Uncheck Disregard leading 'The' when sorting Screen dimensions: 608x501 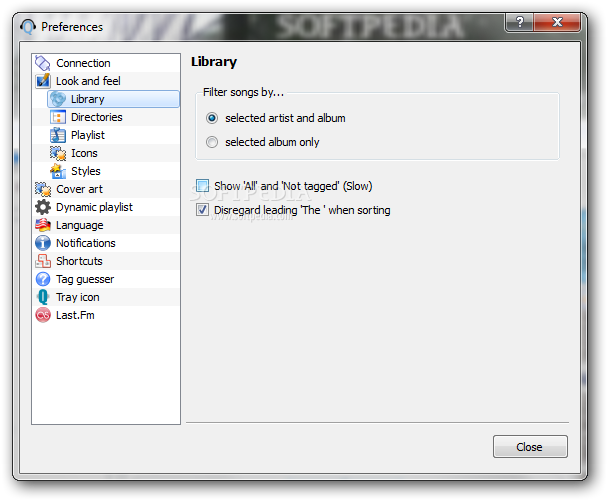(x=202, y=210)
